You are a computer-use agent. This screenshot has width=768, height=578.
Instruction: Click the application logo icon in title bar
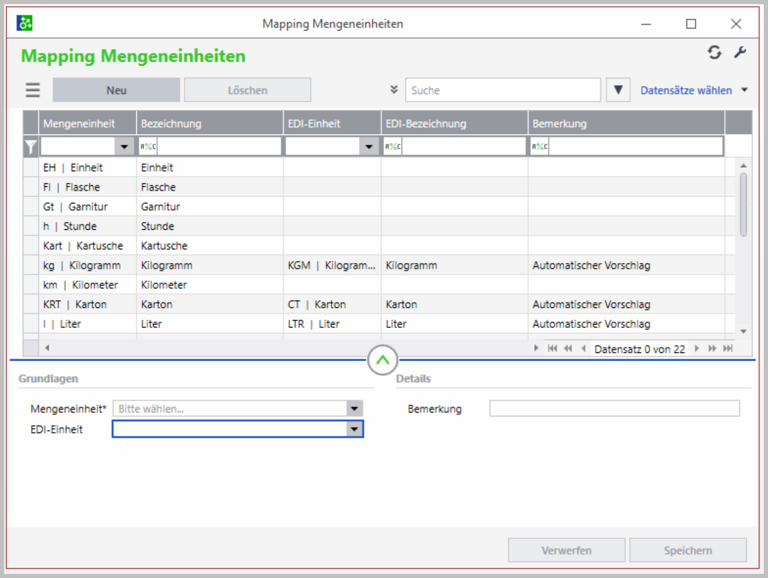pyautogui.click(x=24, y=23)
